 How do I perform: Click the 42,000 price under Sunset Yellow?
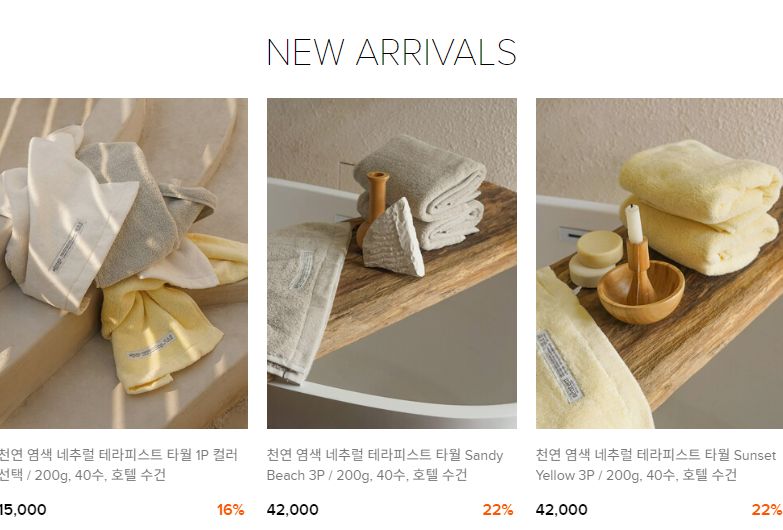point(562,510)
